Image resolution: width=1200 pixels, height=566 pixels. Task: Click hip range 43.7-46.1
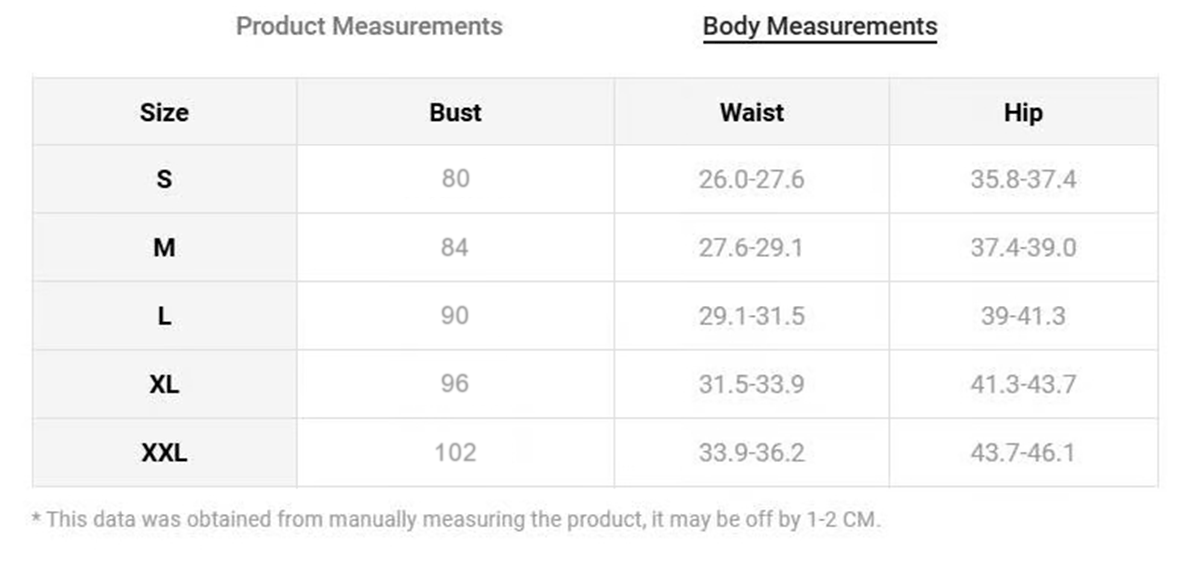1023,453
